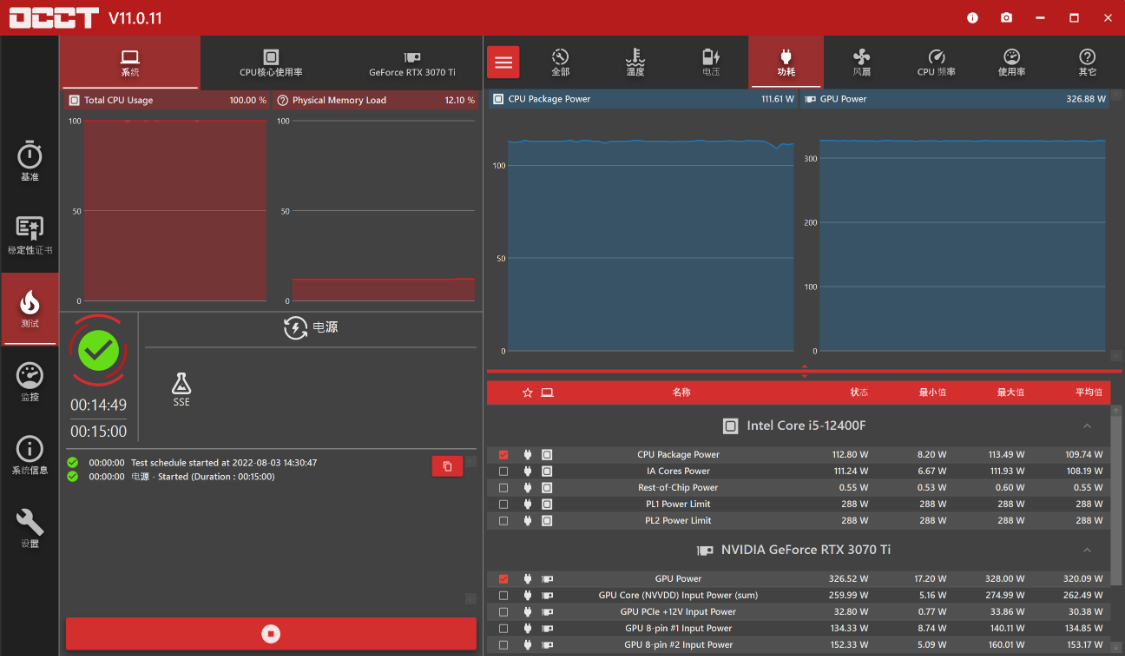Viewport: 1125px width, 656px height.
Task: Click the OCCT logo in title bar
Action: (x=54, y=17)
